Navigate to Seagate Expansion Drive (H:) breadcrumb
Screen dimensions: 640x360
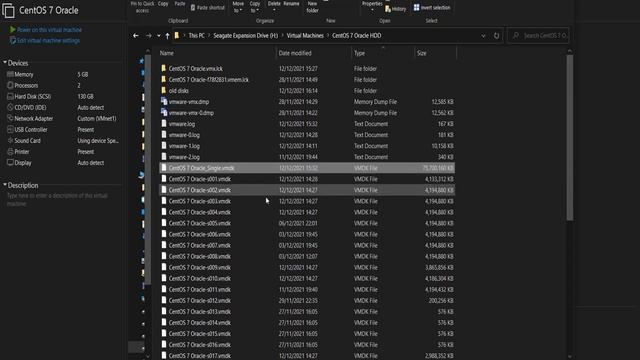[x=245, y=36]
